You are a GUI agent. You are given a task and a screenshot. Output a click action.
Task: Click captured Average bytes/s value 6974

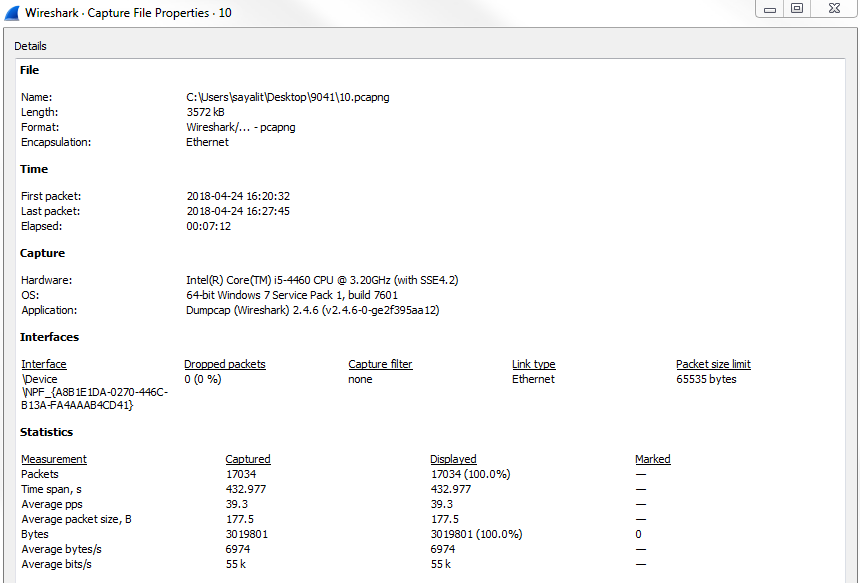pyautogui.click(x=238, y=549)
